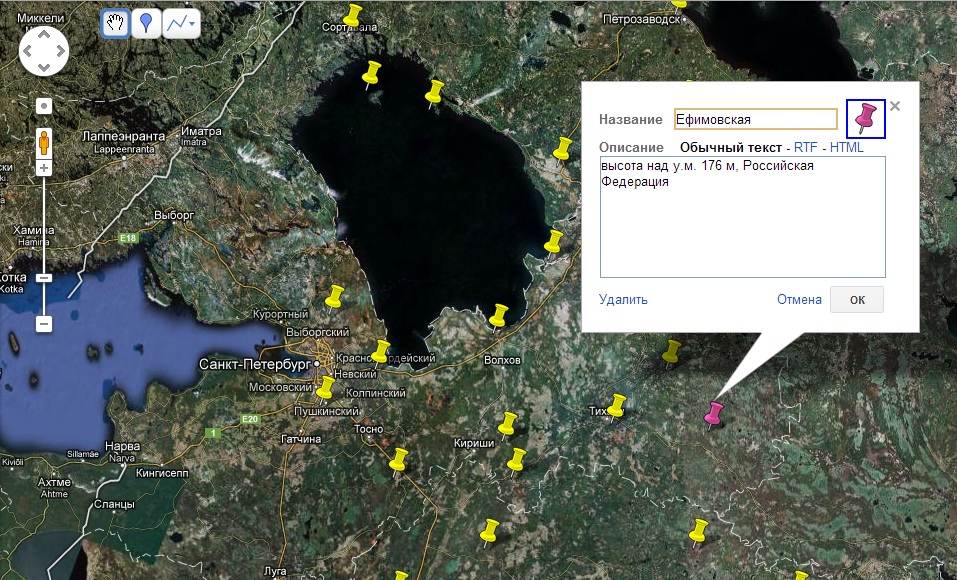
Task: Click the yellow pin at Сортавала
Action: [x=352, y=16]
